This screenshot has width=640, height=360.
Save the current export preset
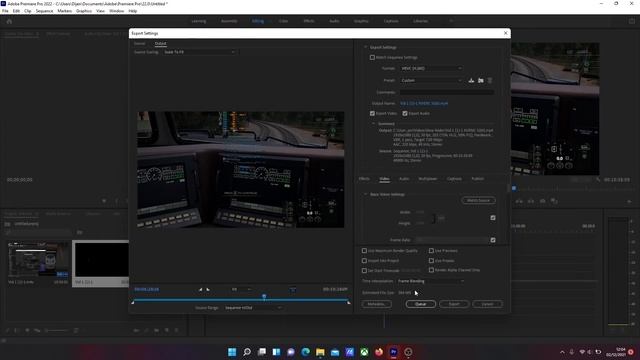(x=471, y=80)
